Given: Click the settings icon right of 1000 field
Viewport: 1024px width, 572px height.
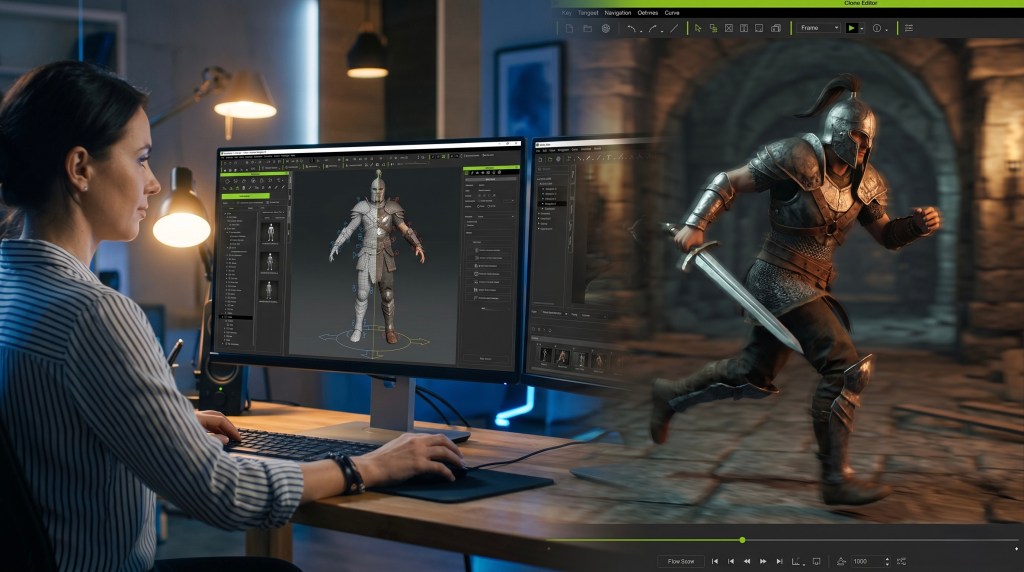Looking at the screenshot, I should click(x=902, y=562).
